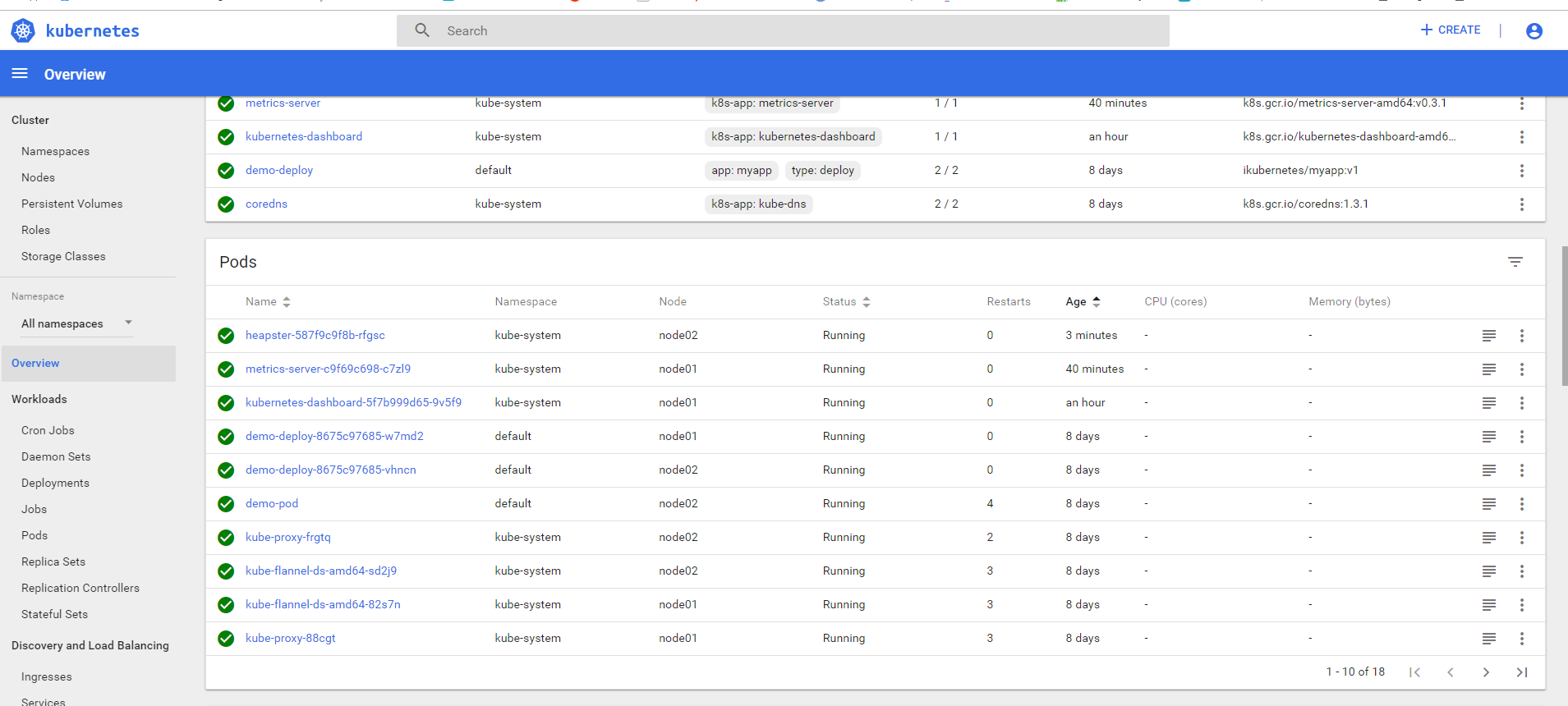
Task: Sort pods by Name column
Action: pos(268,302)
